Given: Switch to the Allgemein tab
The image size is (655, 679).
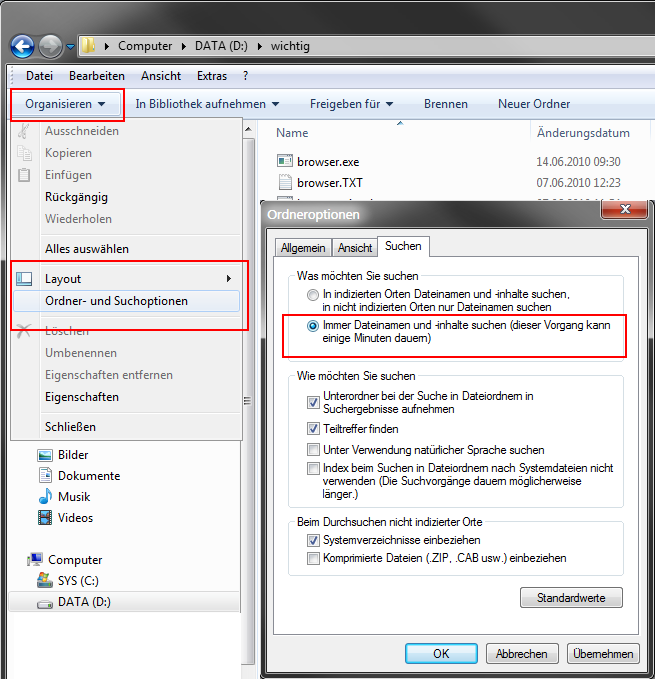Looking at the screenshot, I should point(303,248).
